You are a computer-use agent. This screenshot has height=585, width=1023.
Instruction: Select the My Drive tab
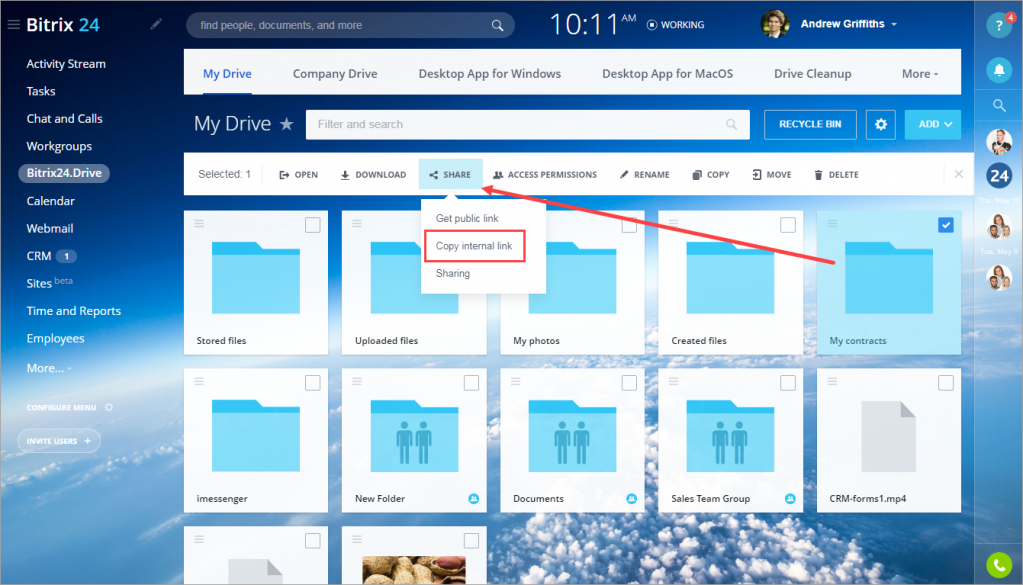(x=227, y=74)
